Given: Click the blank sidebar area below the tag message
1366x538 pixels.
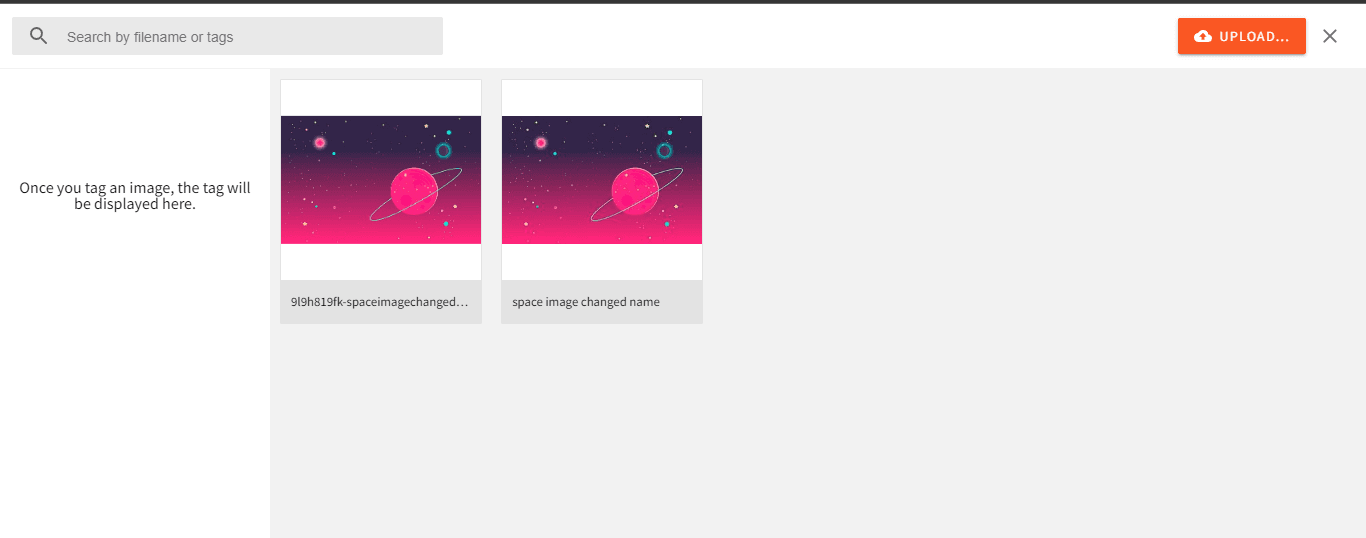Looking at the screenshot, I should point(135,400).
